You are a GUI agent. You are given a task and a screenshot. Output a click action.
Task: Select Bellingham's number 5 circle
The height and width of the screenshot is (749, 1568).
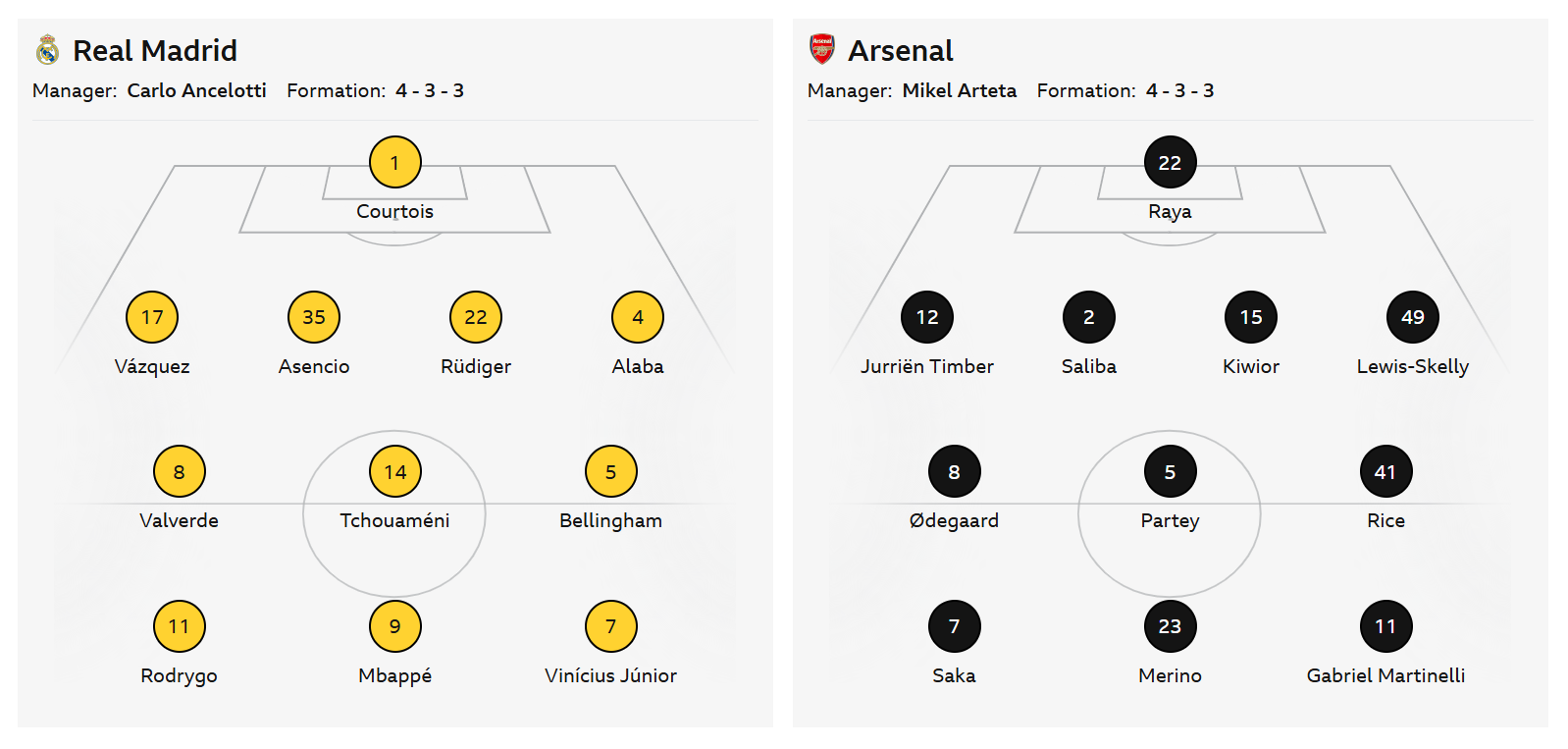point(611,471)
